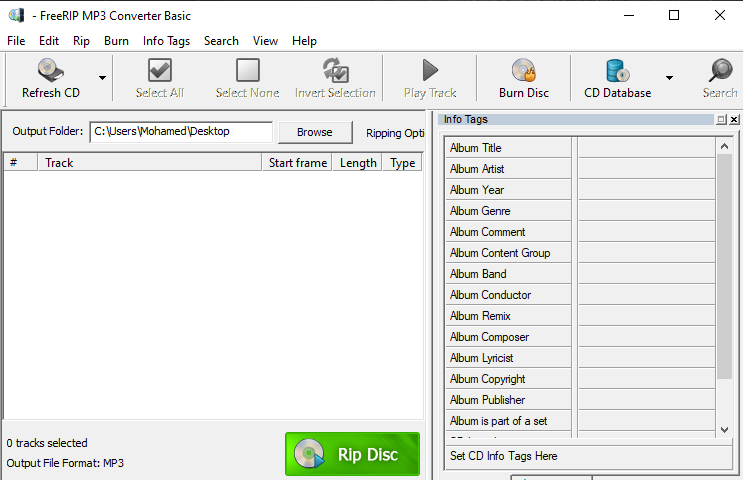Close the Info Tags panel
743x480 pixels.
point(734,119)
